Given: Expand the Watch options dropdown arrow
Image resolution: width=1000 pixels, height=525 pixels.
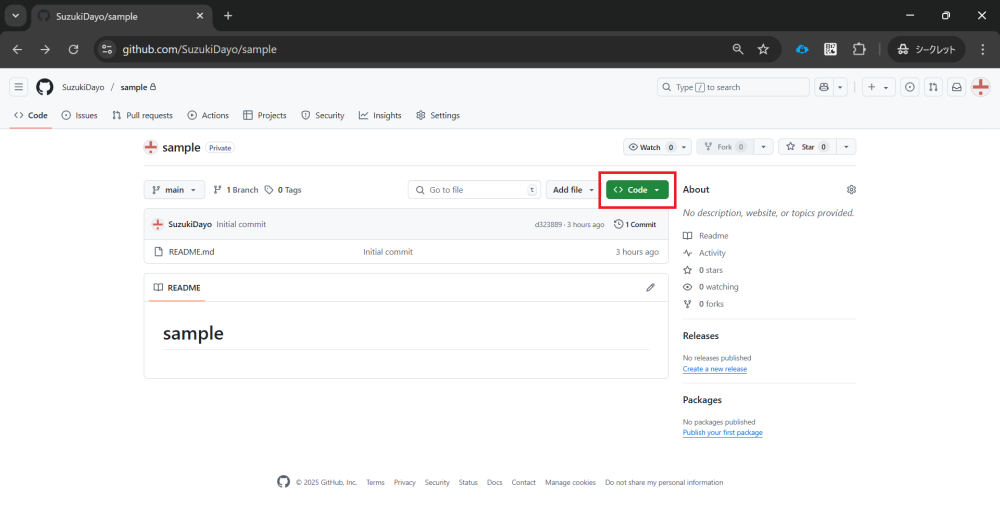Looking at the screenshot, I should 684,147.
